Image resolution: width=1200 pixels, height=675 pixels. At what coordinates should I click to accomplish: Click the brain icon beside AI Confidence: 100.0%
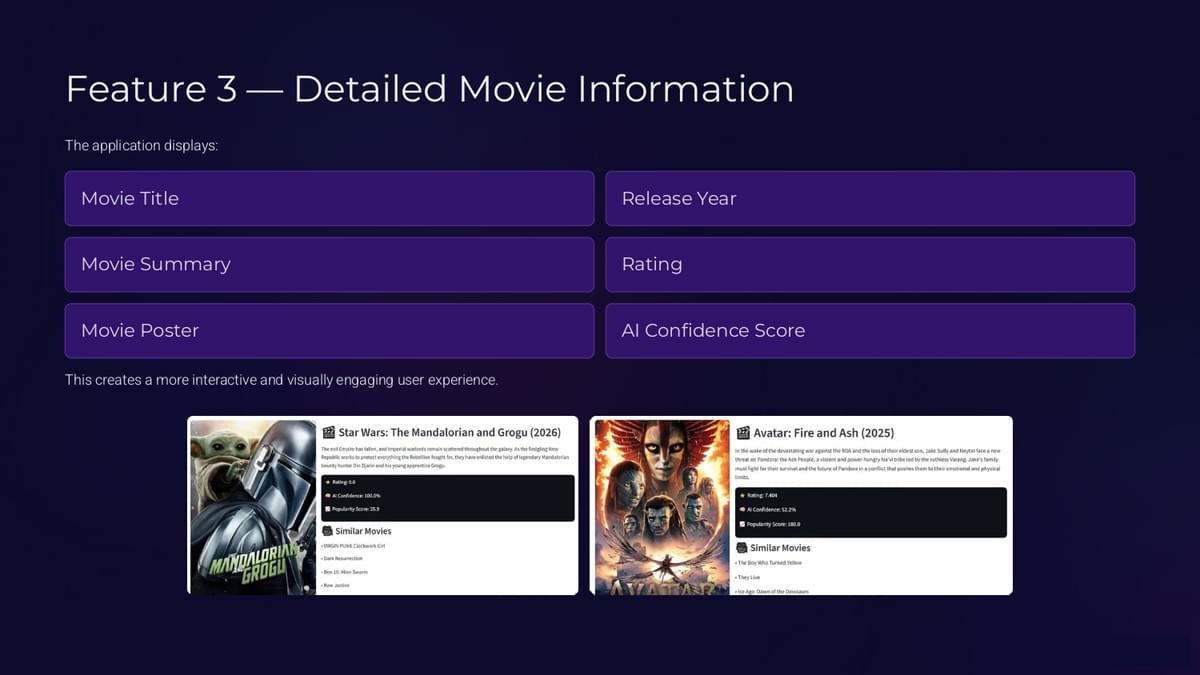[327, 496]
